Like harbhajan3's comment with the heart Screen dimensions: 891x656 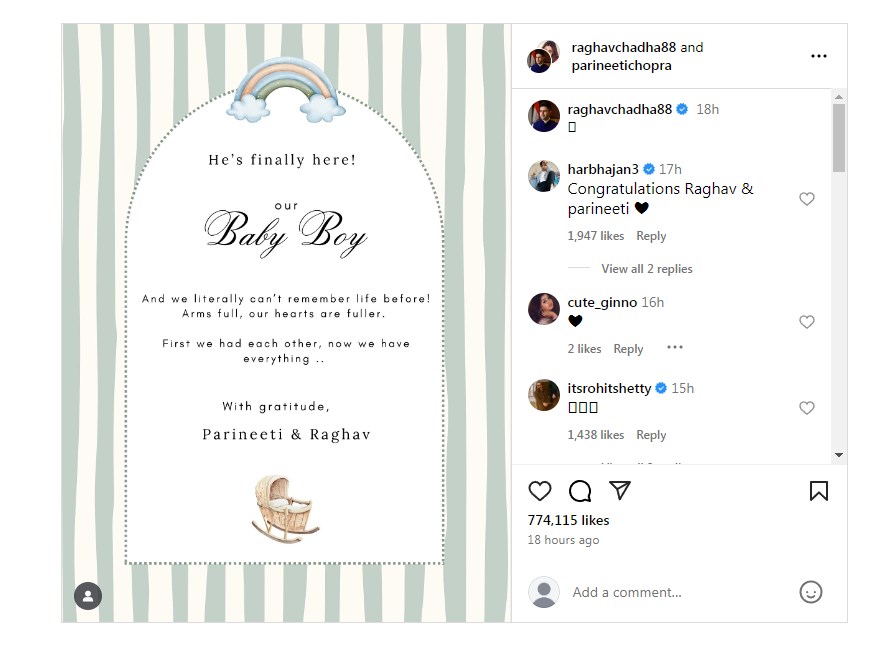tap(806, 199)
